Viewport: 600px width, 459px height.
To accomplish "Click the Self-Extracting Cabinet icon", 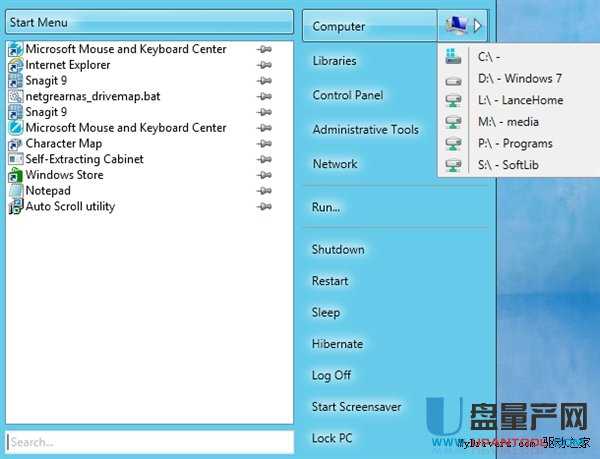I will [15, 159].
